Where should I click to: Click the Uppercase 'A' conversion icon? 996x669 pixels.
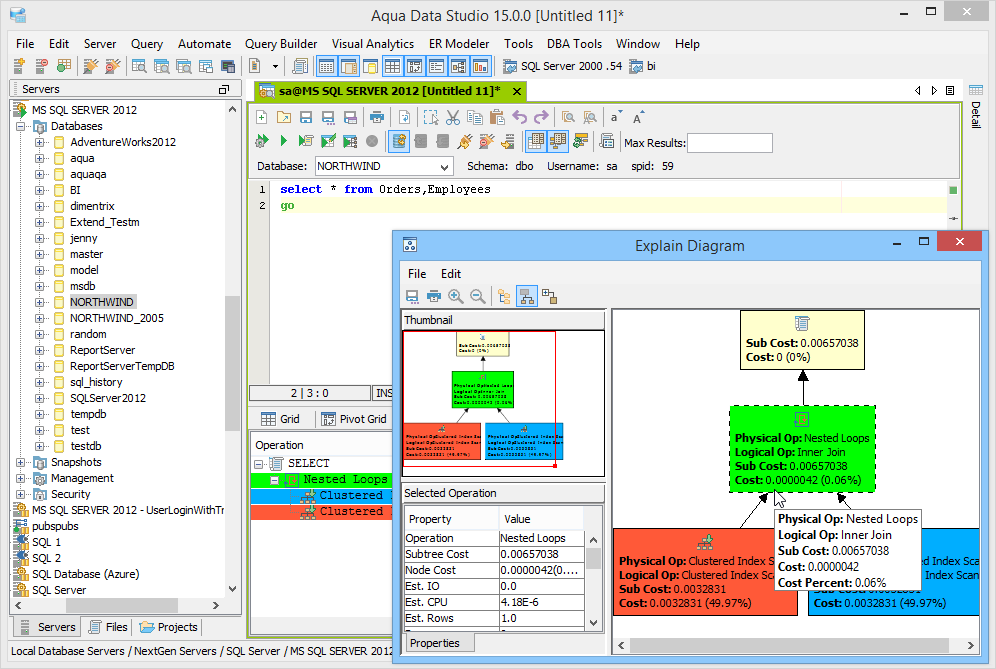pyautogui.click(x=637, y=118)
